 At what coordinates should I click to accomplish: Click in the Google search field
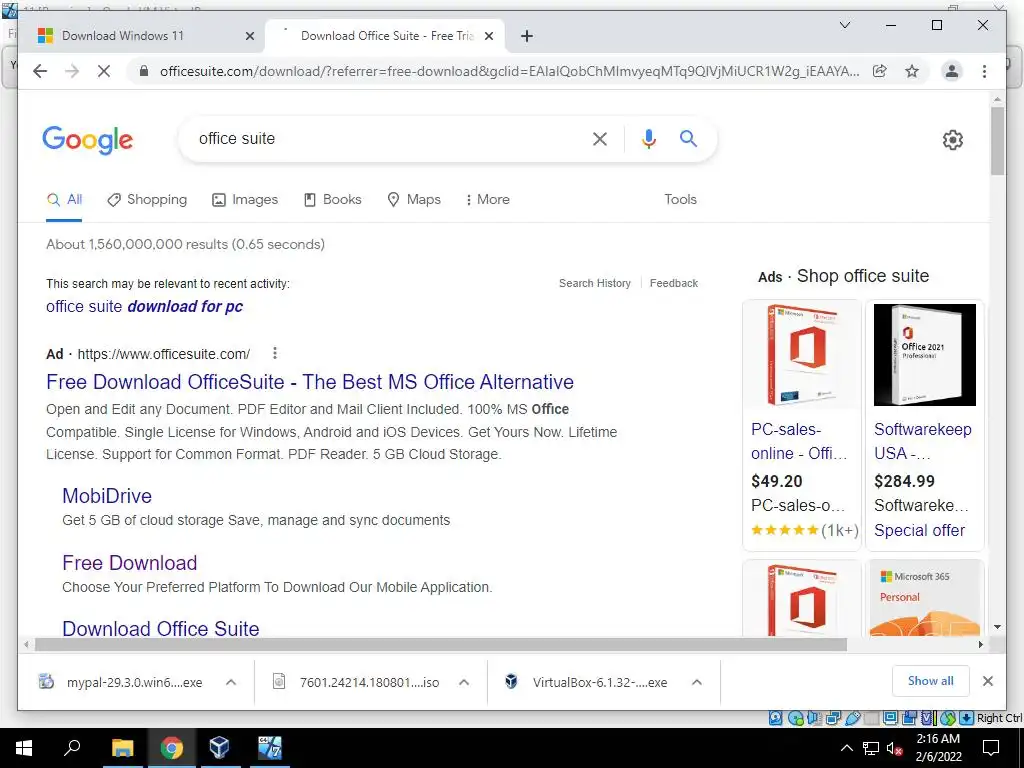click(385, 138)
